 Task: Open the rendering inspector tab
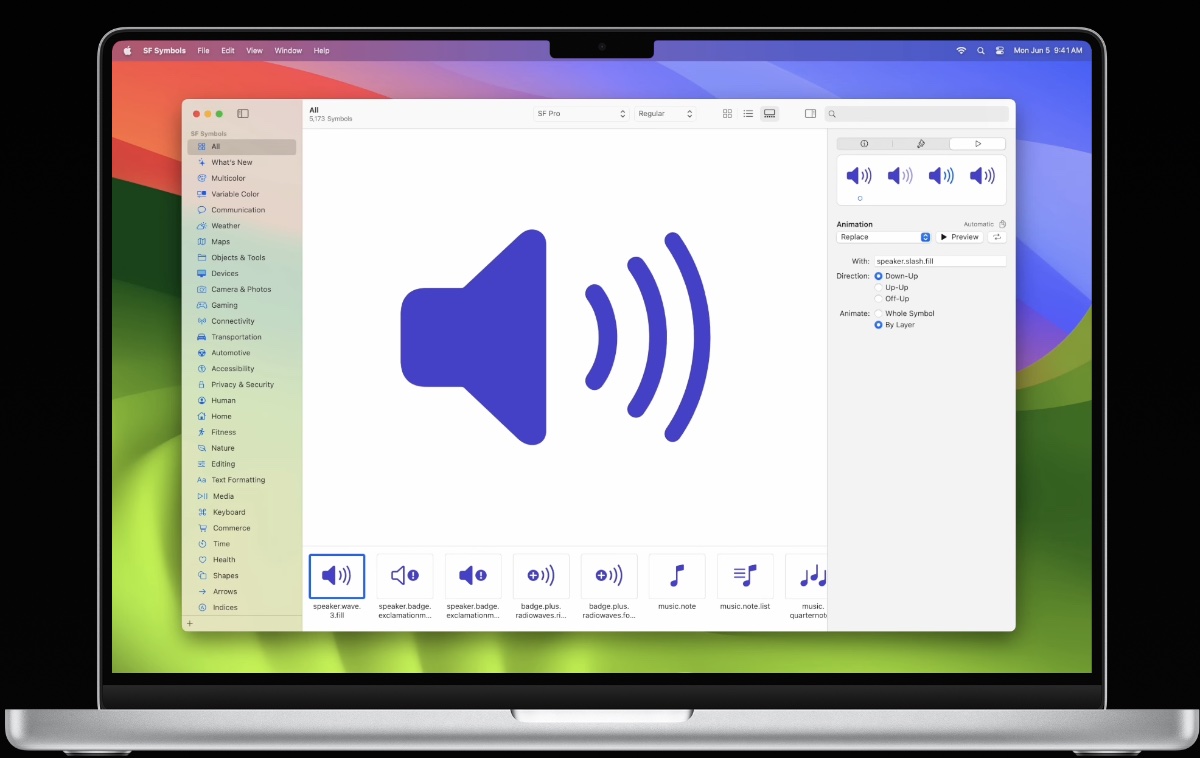point(920,143)
